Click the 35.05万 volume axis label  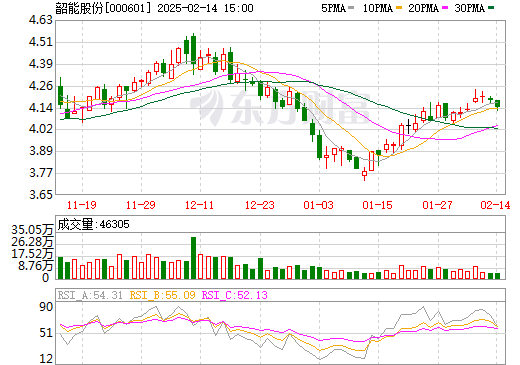32,230
